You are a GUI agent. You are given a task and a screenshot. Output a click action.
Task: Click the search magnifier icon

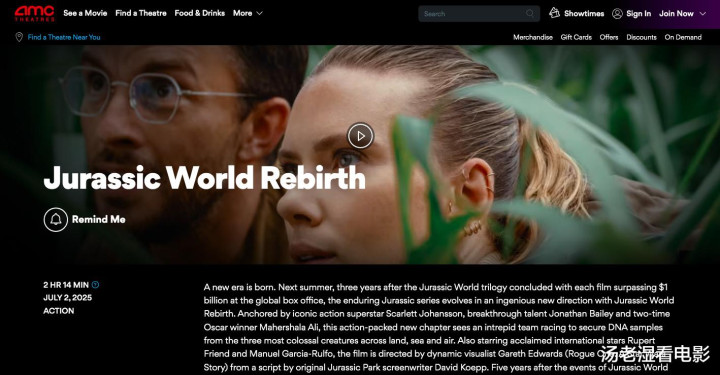(x=530, y=13)
